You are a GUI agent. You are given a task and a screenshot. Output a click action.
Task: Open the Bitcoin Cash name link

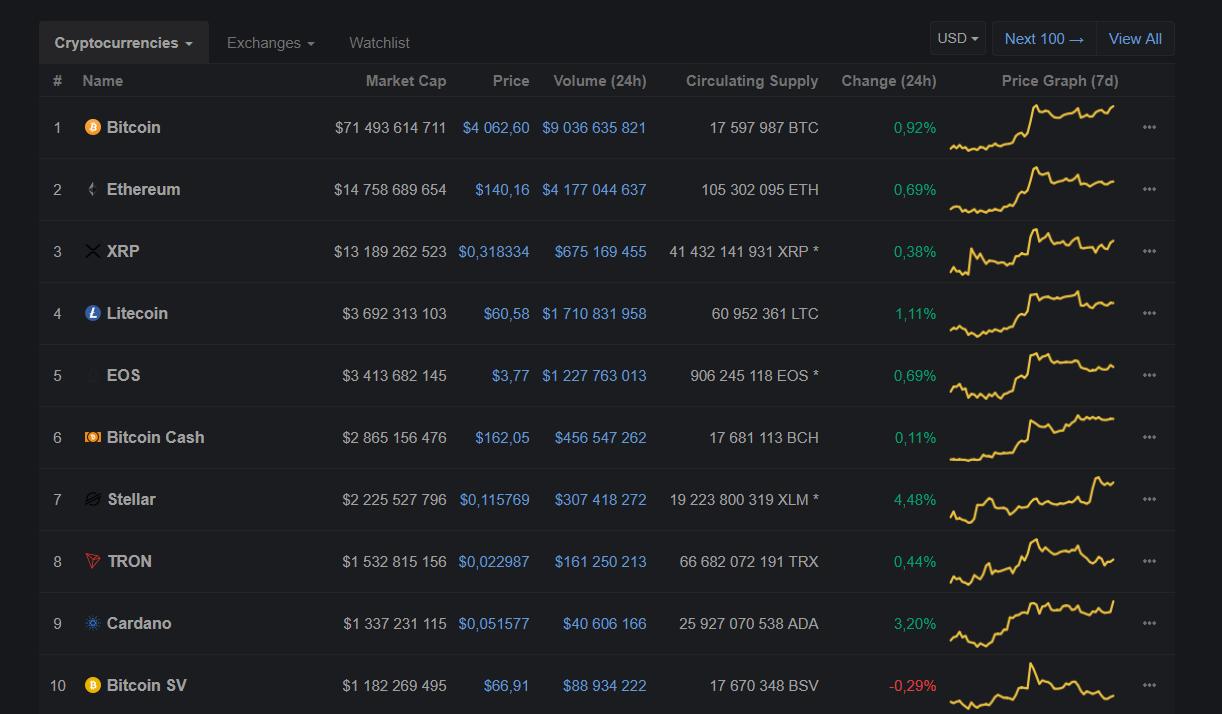tap(156, 437)
